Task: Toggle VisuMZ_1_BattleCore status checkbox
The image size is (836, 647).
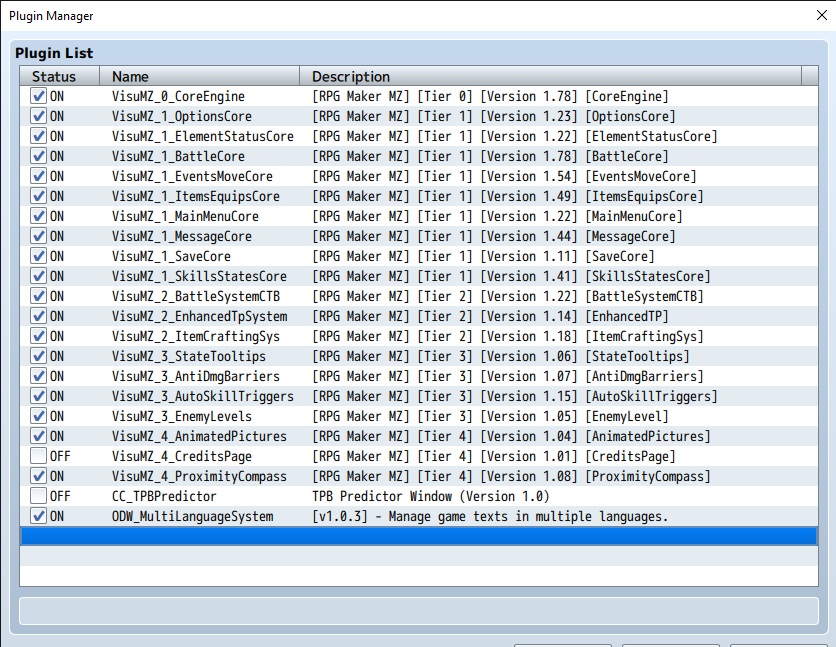Action: click(x=38, y=156)
